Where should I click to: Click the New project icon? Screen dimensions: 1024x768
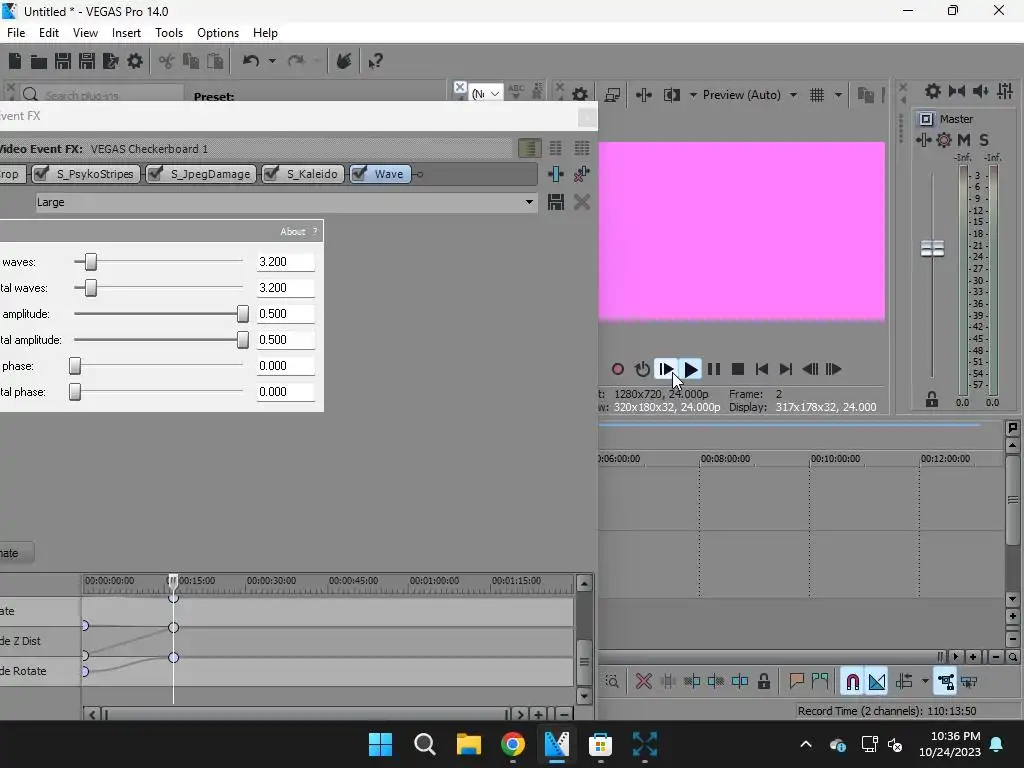coord(14,61)
